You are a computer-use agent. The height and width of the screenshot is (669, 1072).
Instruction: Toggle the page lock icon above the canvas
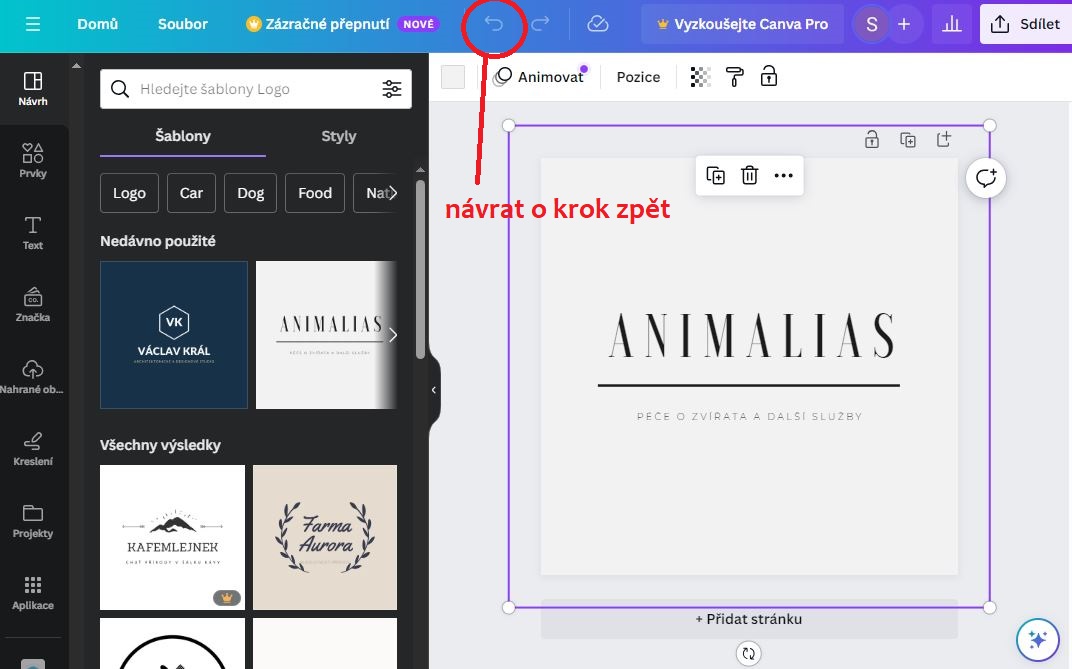pos(871,139)
